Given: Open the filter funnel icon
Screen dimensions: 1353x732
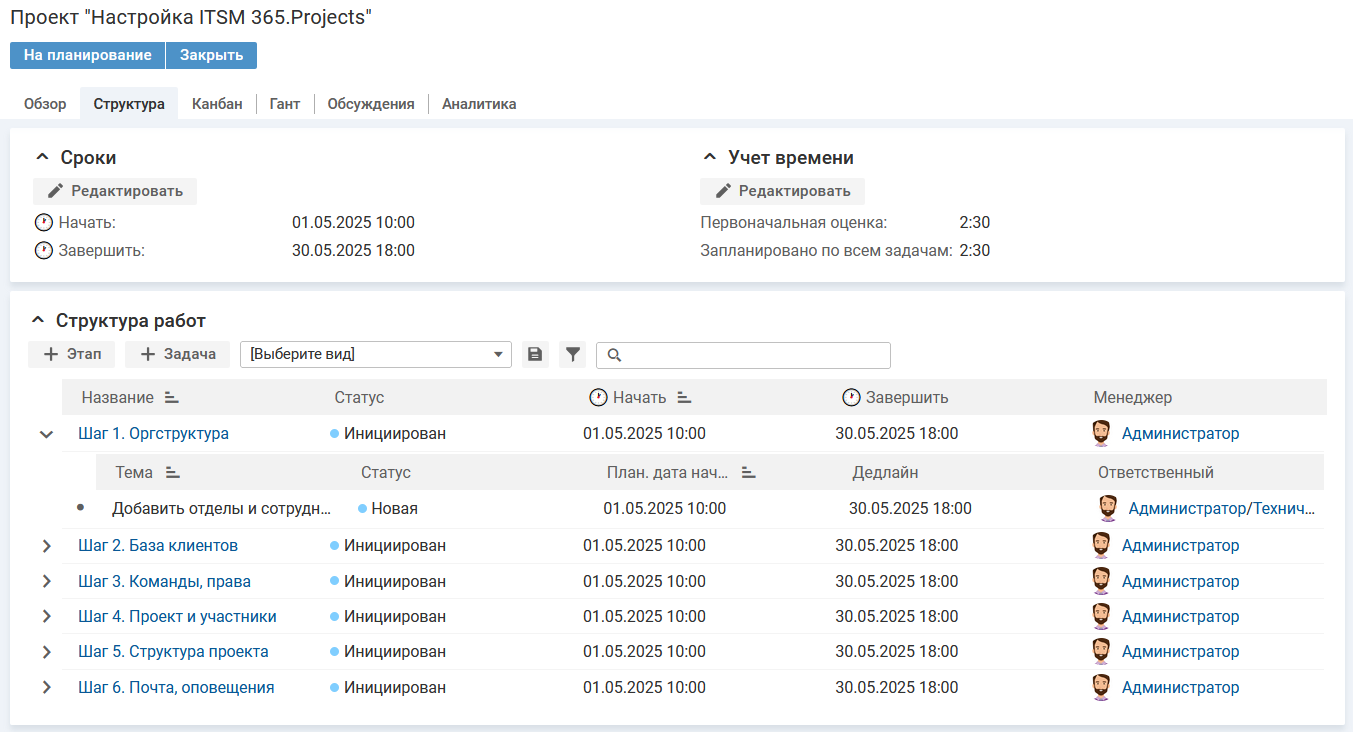Looking at the screenshot, I should tap(572, 354).
